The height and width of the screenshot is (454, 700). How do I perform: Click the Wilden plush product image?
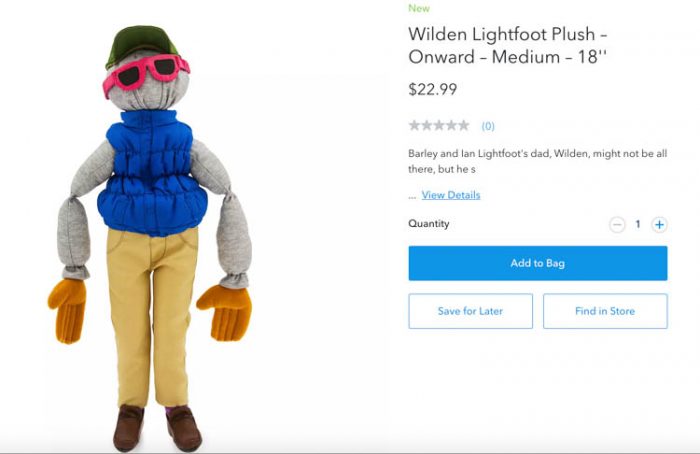click(150, 237)
